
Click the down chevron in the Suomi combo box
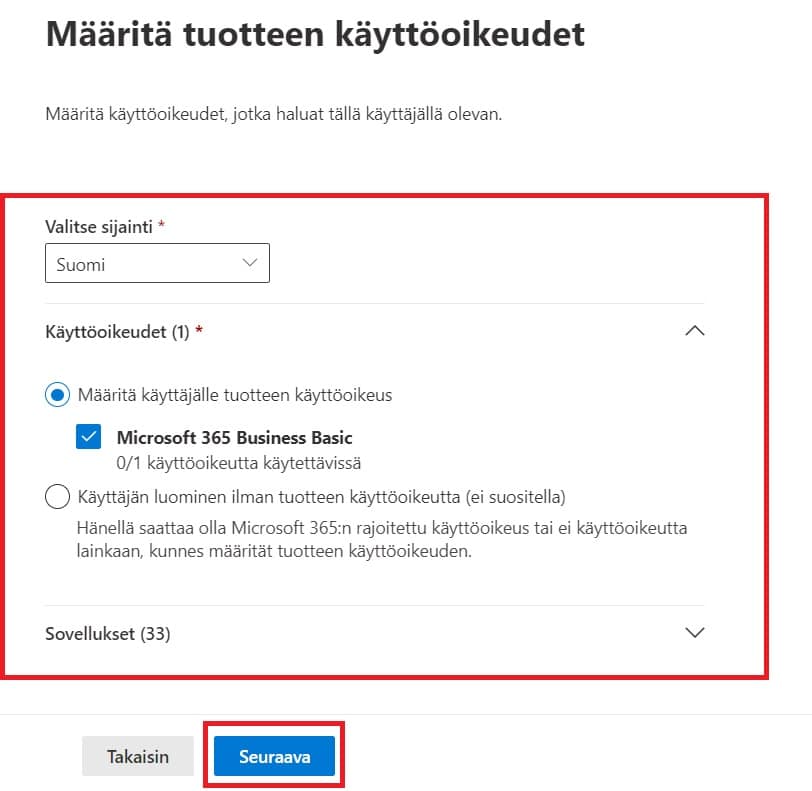pyautogui.click(x=249, y=264)
